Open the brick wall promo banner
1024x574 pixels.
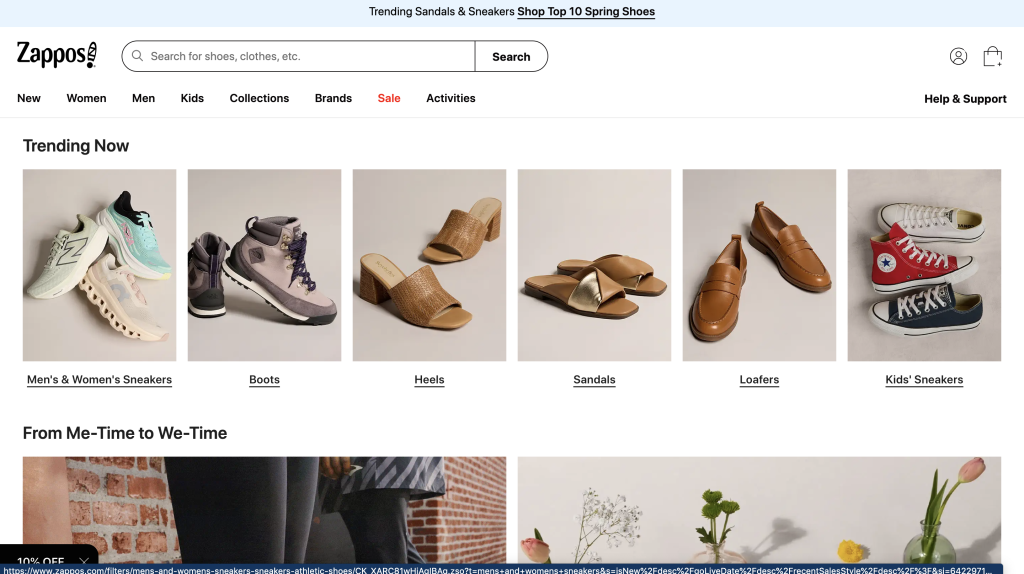264,509
